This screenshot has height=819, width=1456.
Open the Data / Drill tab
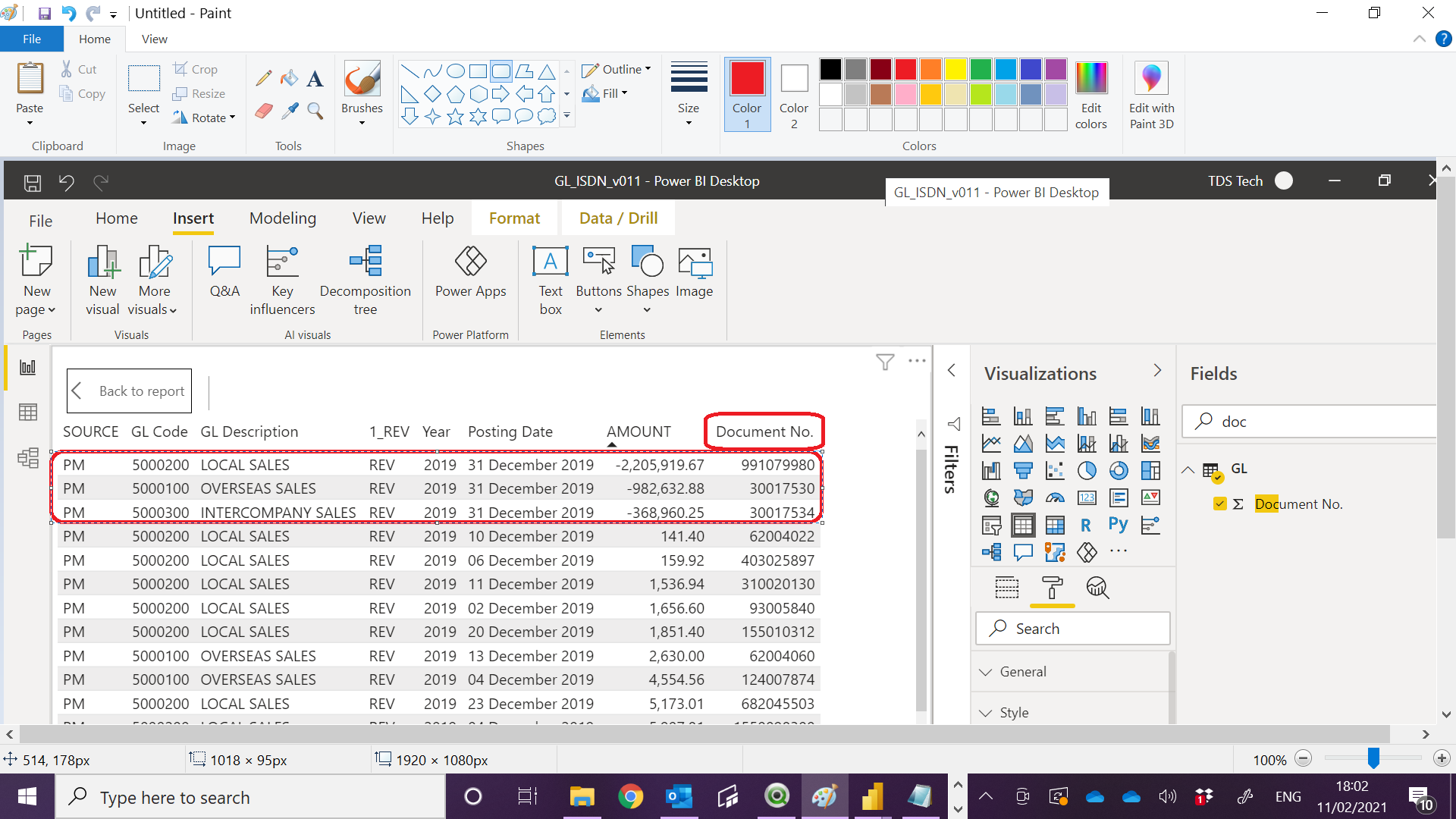pyautogui.click(x=618, y=218)
